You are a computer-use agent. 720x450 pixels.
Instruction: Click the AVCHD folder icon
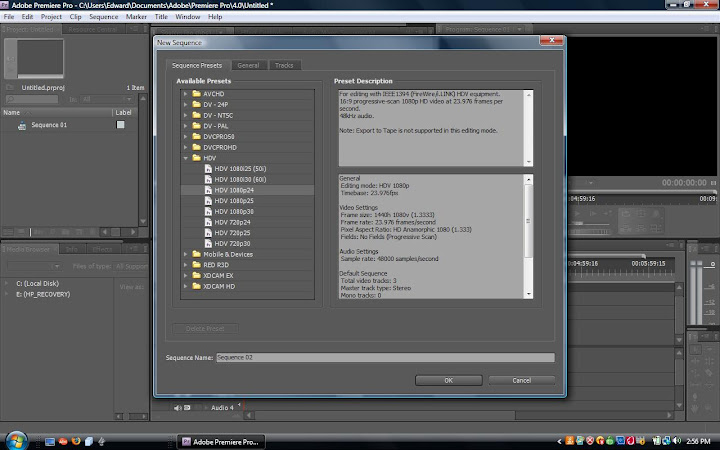tap(197, 94)
